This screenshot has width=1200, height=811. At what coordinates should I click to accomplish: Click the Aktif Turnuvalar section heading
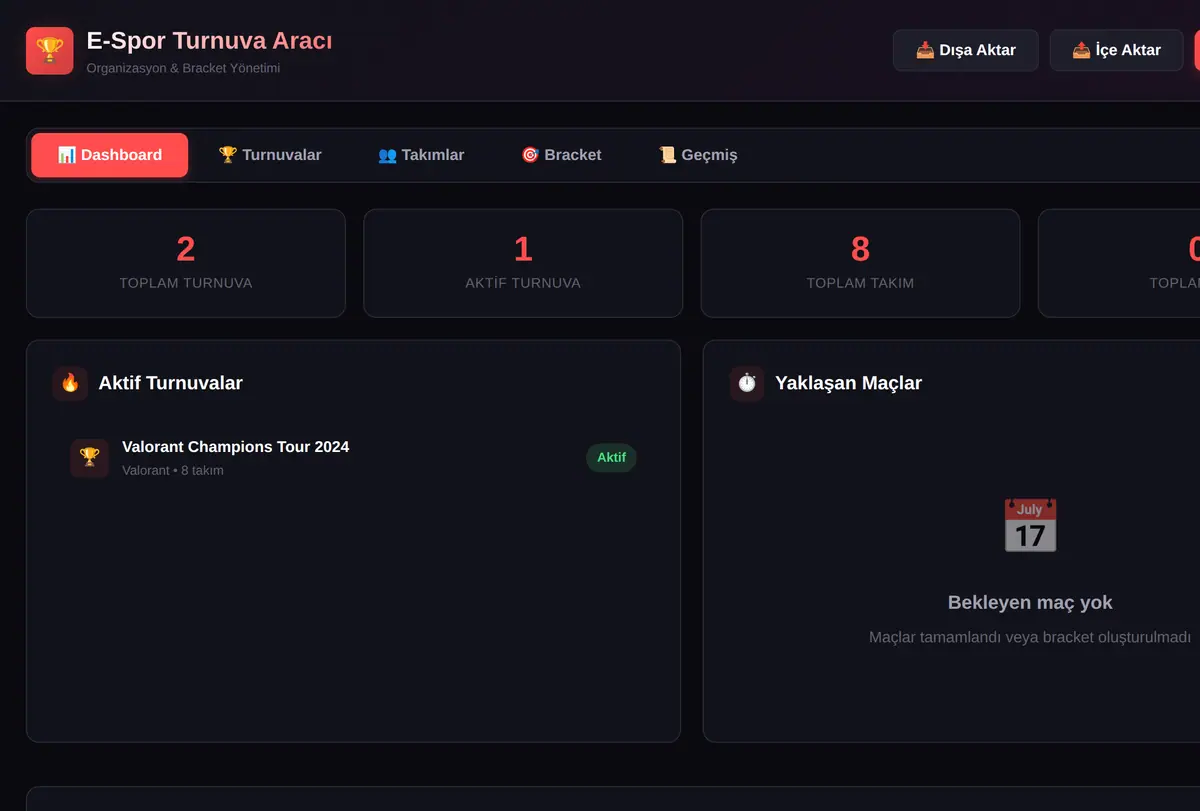pos(171,383)
